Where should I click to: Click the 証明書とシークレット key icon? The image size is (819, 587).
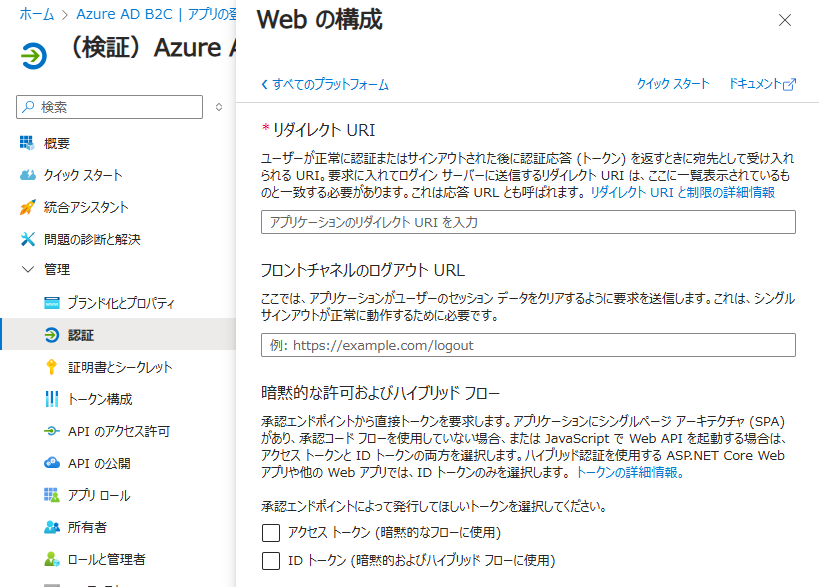coord(51,367)
